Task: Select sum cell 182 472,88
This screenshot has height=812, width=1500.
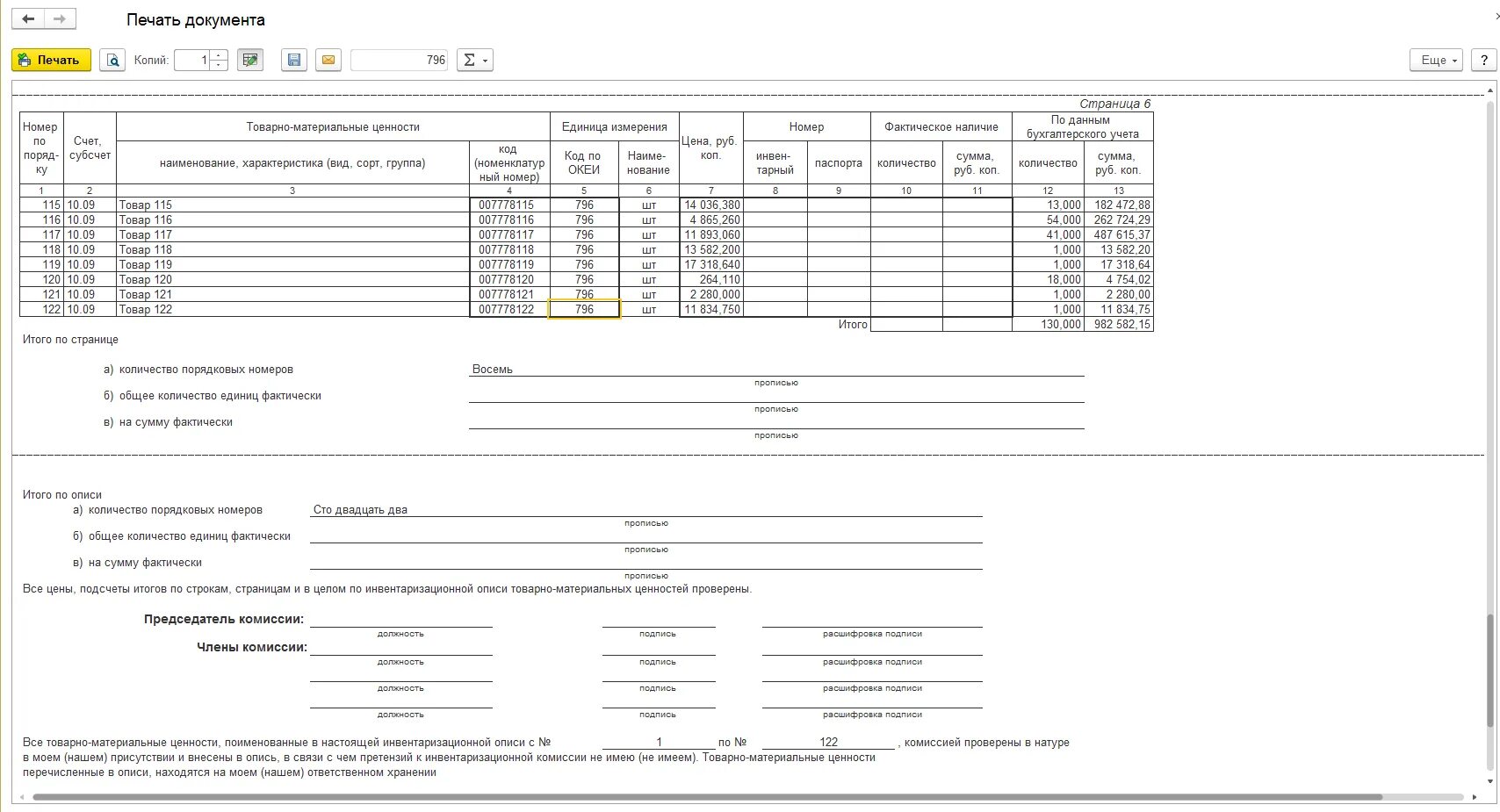Action: coord(1118,205)
